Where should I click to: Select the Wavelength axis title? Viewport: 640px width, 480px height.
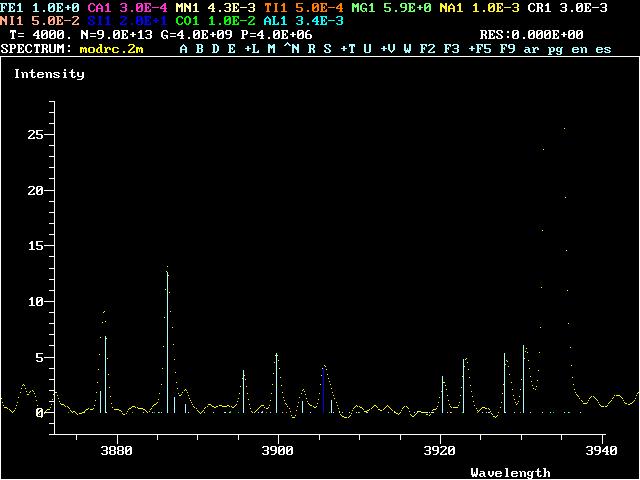510,473
